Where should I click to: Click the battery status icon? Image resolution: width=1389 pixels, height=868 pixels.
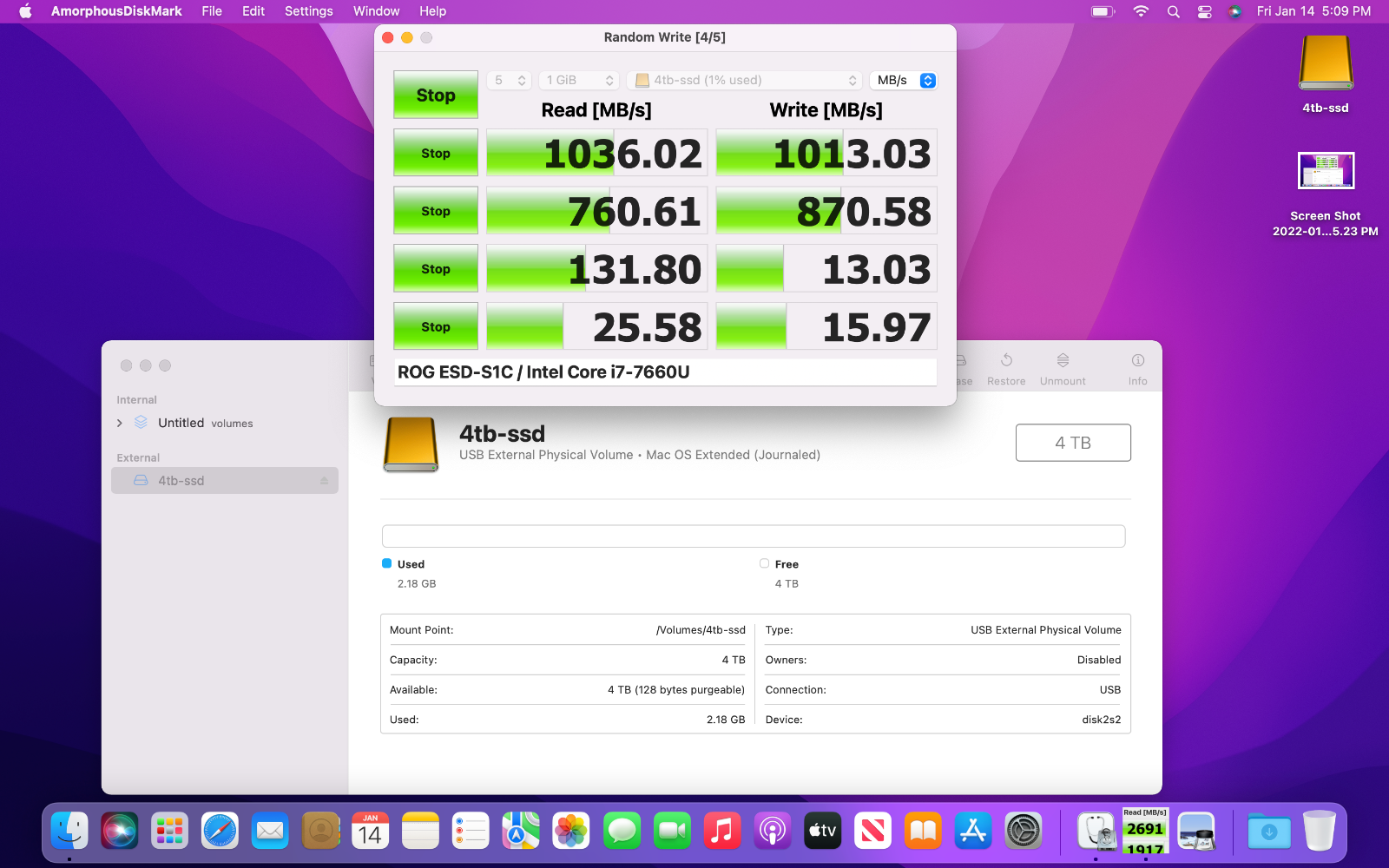[1103, 11]
